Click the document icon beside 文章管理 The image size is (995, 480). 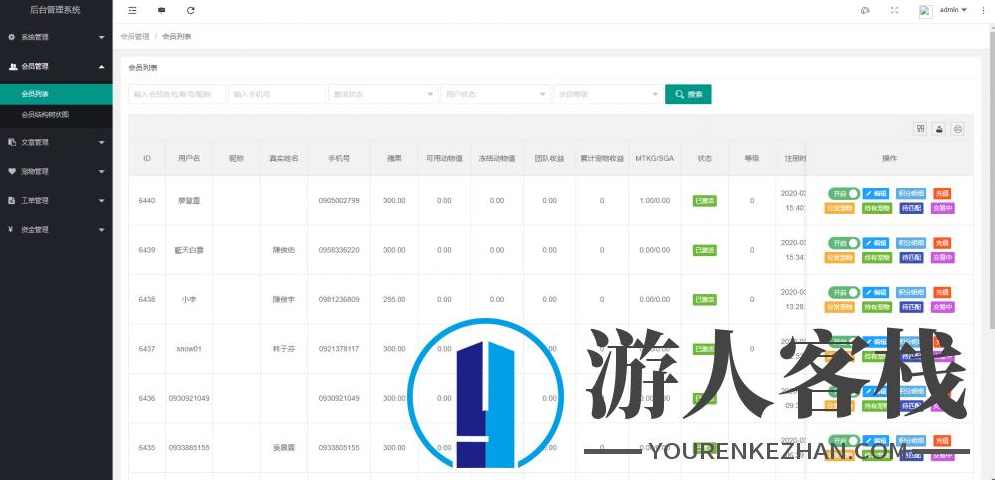pyautogui.click(x=11, y=142)
